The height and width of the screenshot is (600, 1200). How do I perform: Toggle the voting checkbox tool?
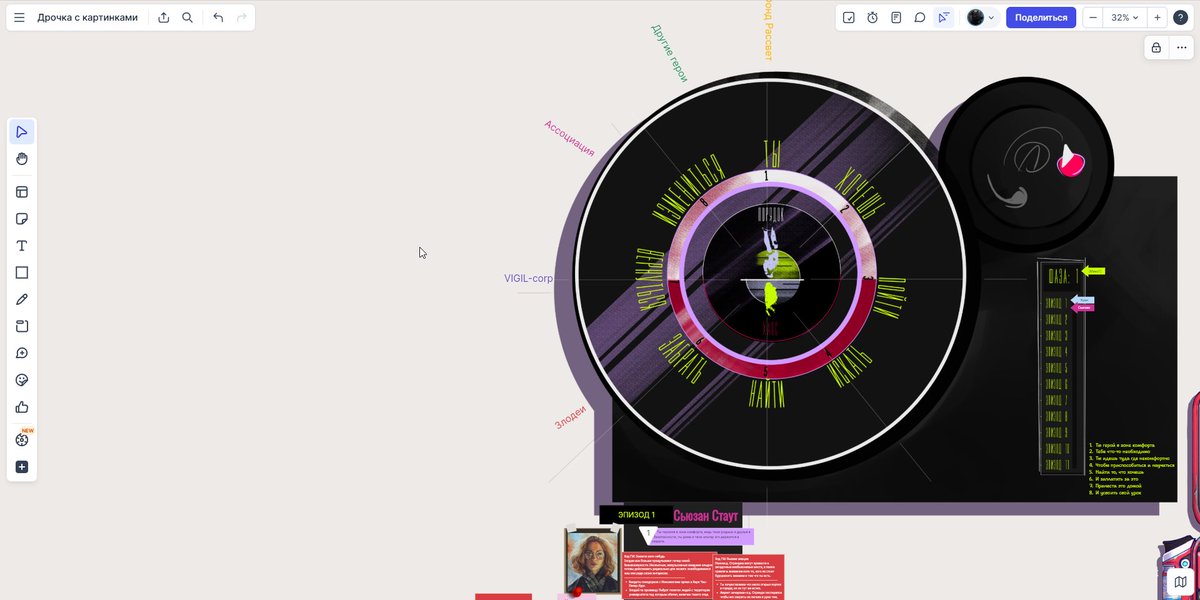849,18
